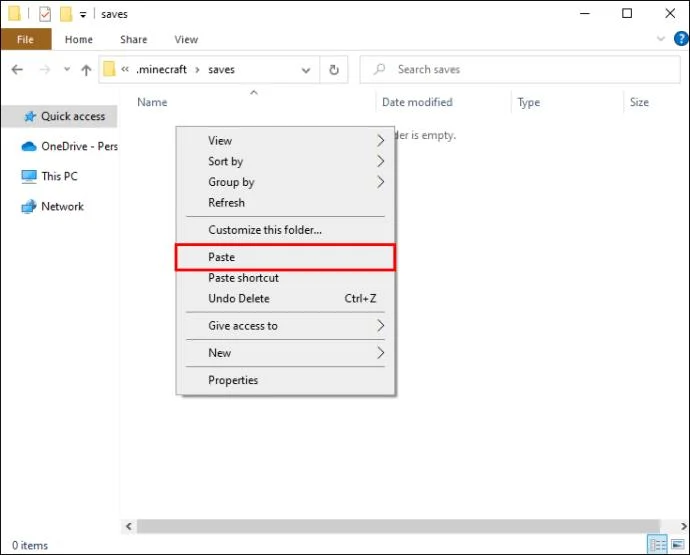The width and height of the screenshot is (690, 555).
Task: Switch to the Share ribbon tab
Action: [134, 39]
